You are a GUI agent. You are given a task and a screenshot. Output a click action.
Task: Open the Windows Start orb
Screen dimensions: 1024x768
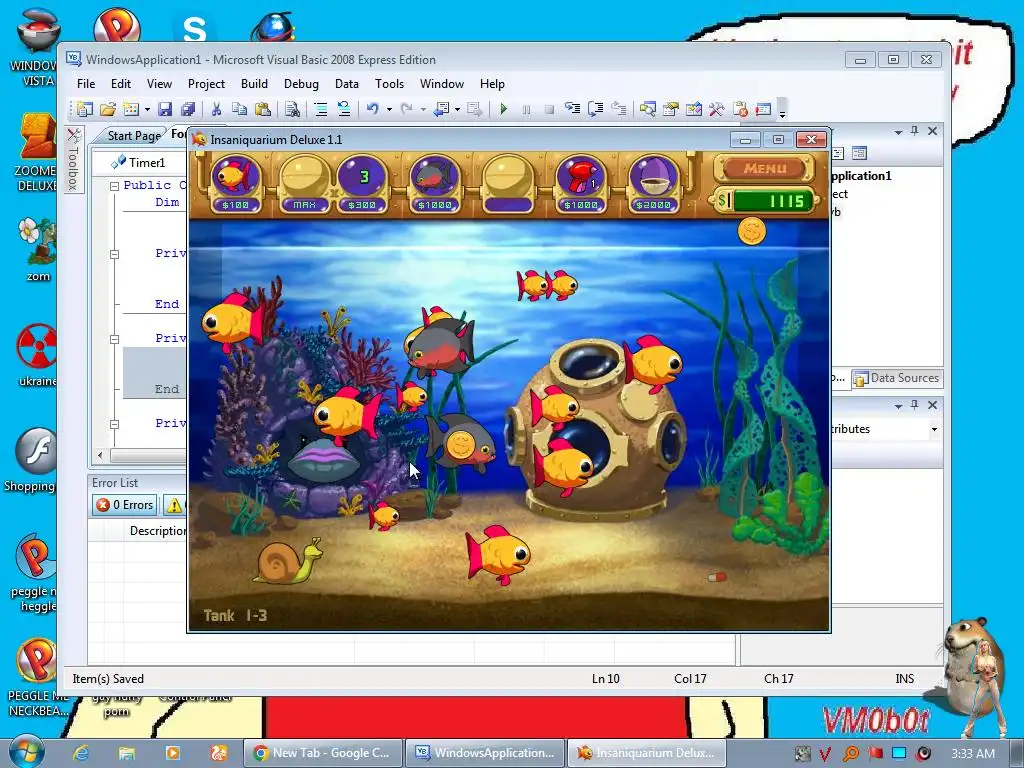[x=26, y=752]
